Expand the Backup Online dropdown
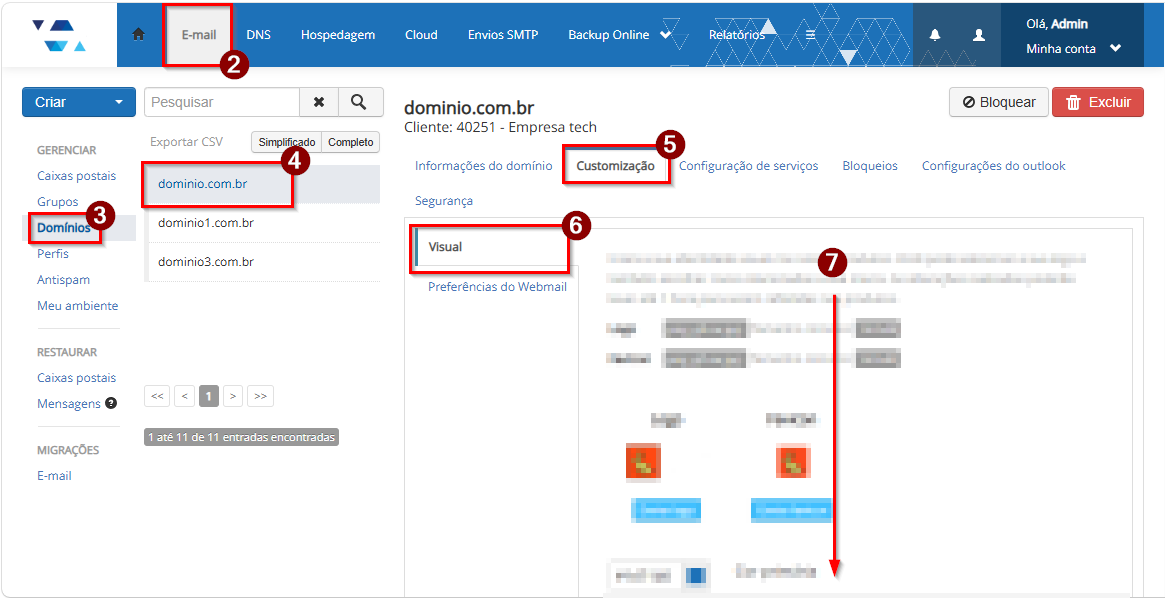 click(x=620, y=35)
